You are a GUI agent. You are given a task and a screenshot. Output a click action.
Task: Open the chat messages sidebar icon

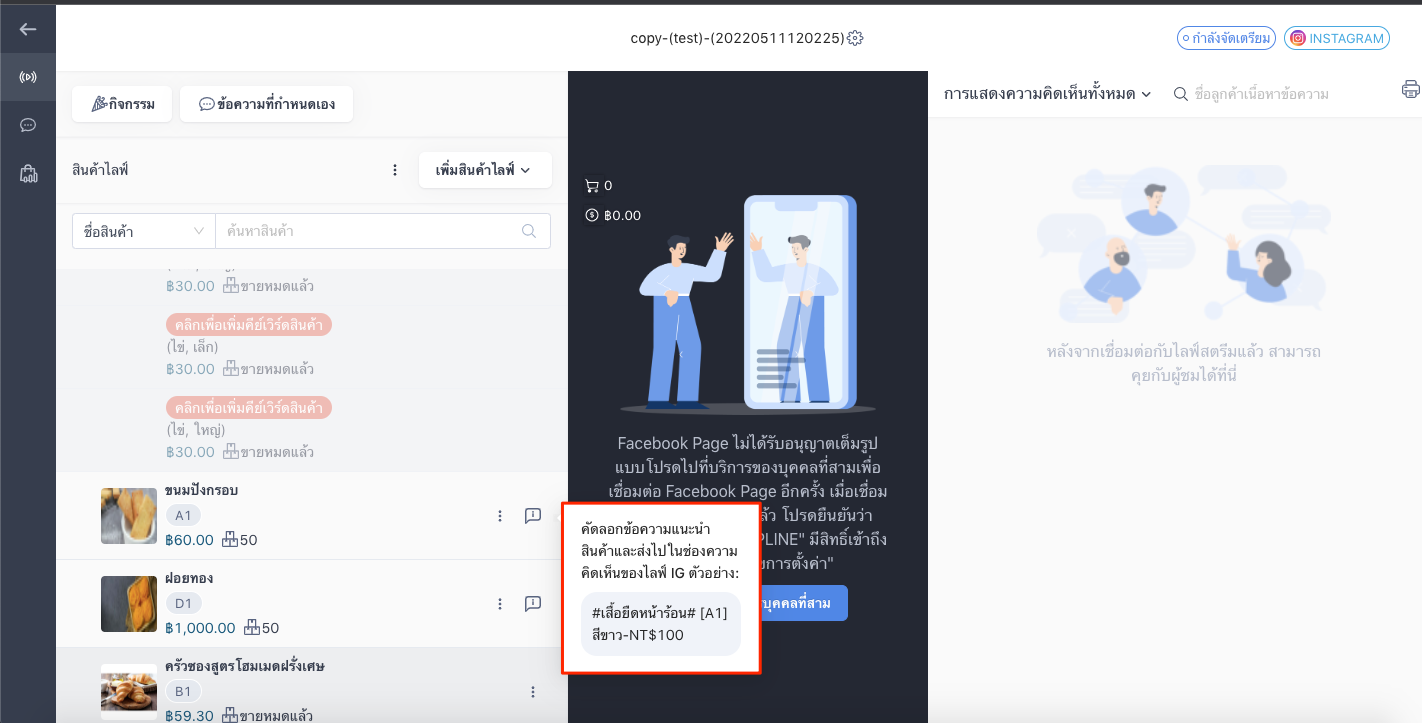tap(28, 125)
